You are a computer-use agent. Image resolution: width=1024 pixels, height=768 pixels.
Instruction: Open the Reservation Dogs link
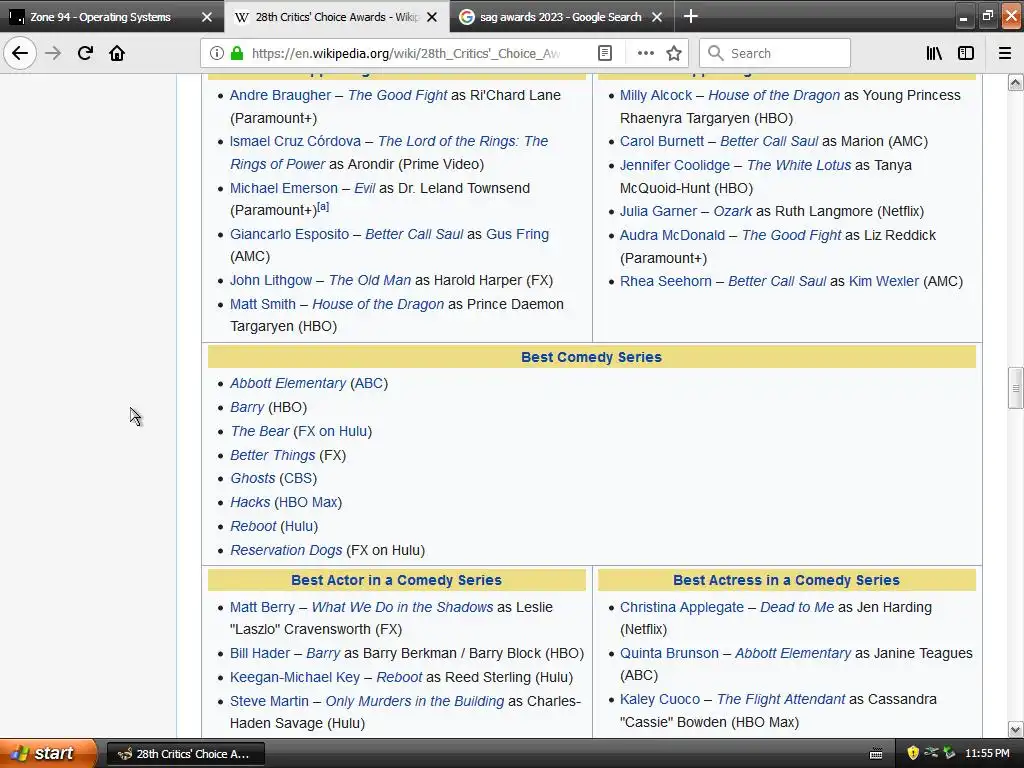(286, 550)
